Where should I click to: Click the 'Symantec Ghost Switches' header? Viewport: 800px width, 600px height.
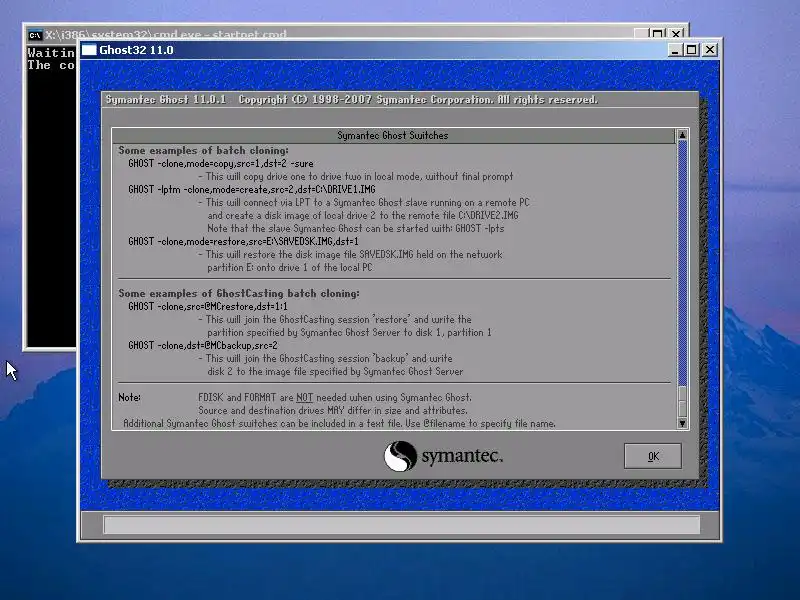click(393, 135)
